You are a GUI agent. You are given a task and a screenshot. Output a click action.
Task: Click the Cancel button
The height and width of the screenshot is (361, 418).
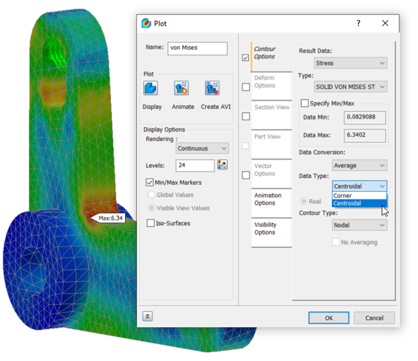point(374,318)
